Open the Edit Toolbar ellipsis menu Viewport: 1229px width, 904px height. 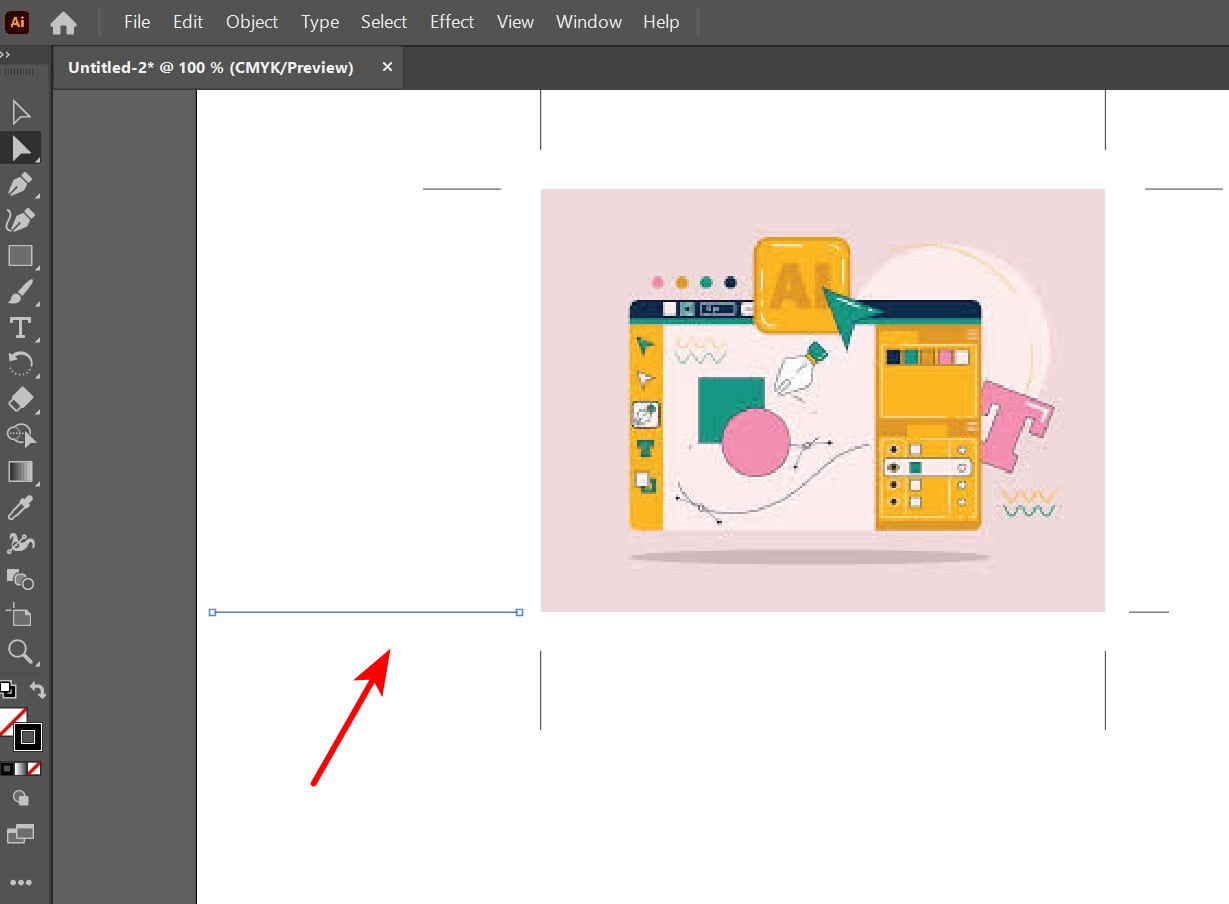tap(21, 881)
